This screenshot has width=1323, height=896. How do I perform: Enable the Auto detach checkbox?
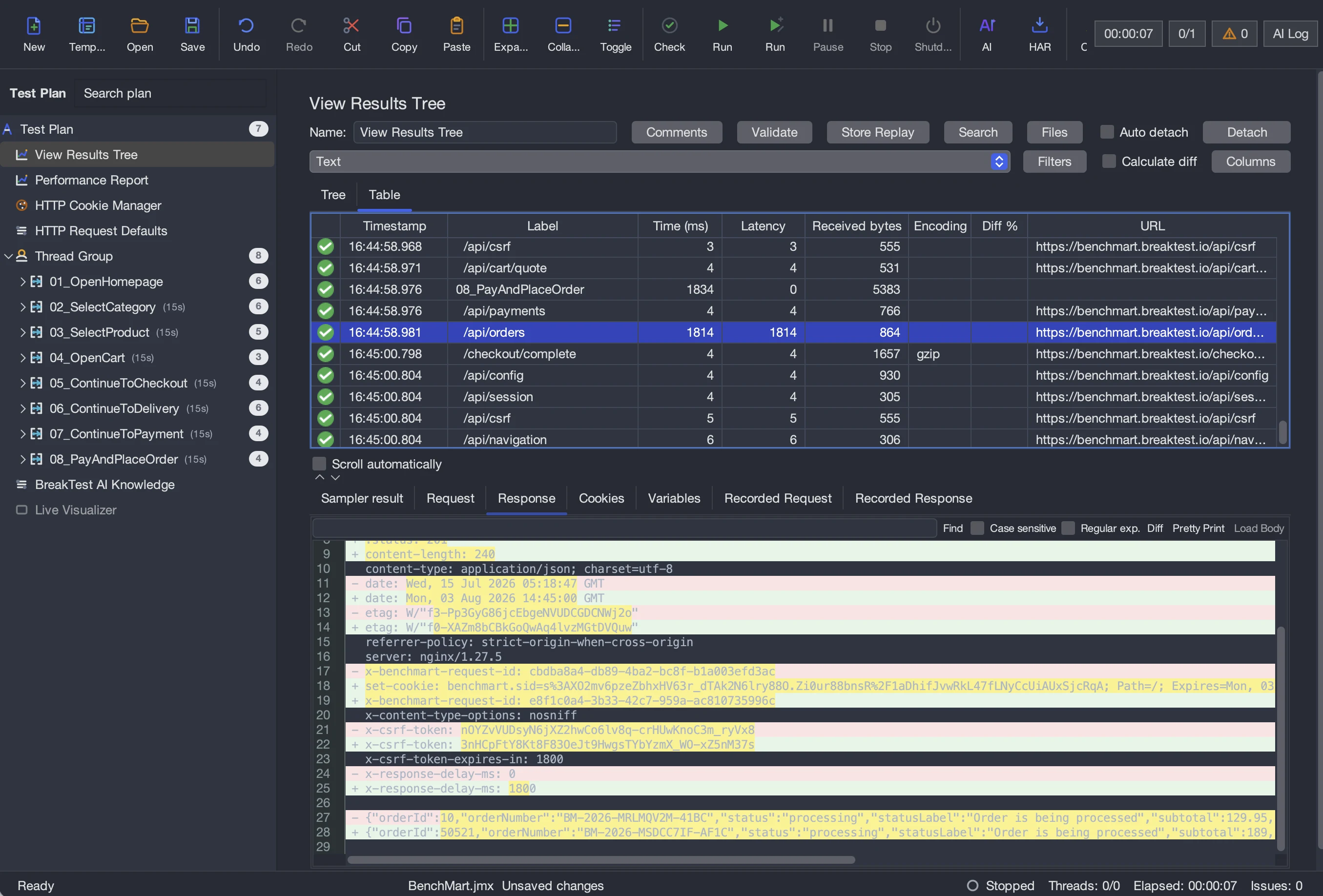click(1106, 132)
